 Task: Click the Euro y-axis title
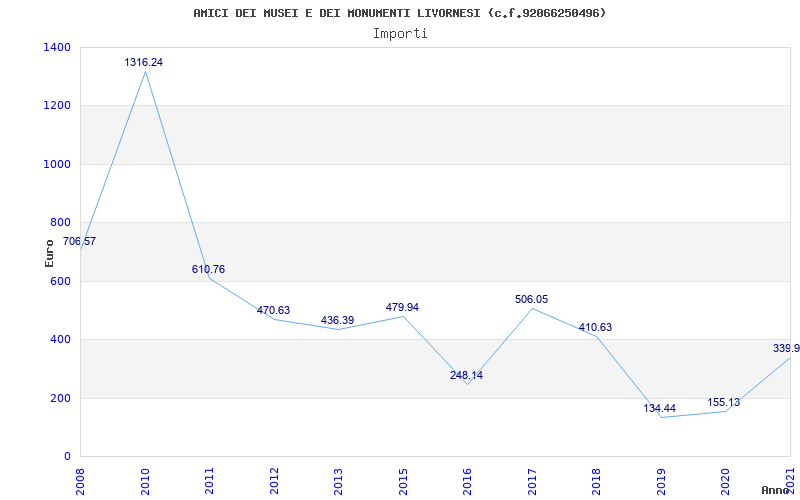pyautogui.click(x=49, y=253)
